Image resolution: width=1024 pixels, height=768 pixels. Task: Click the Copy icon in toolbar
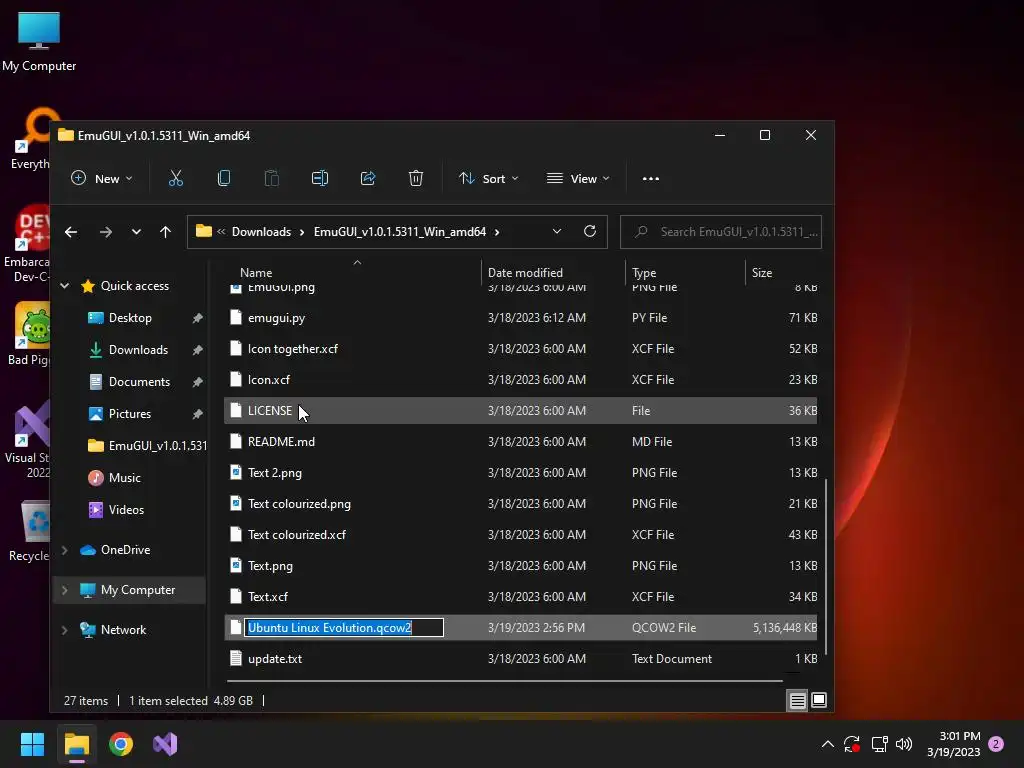tap(223, 178)
